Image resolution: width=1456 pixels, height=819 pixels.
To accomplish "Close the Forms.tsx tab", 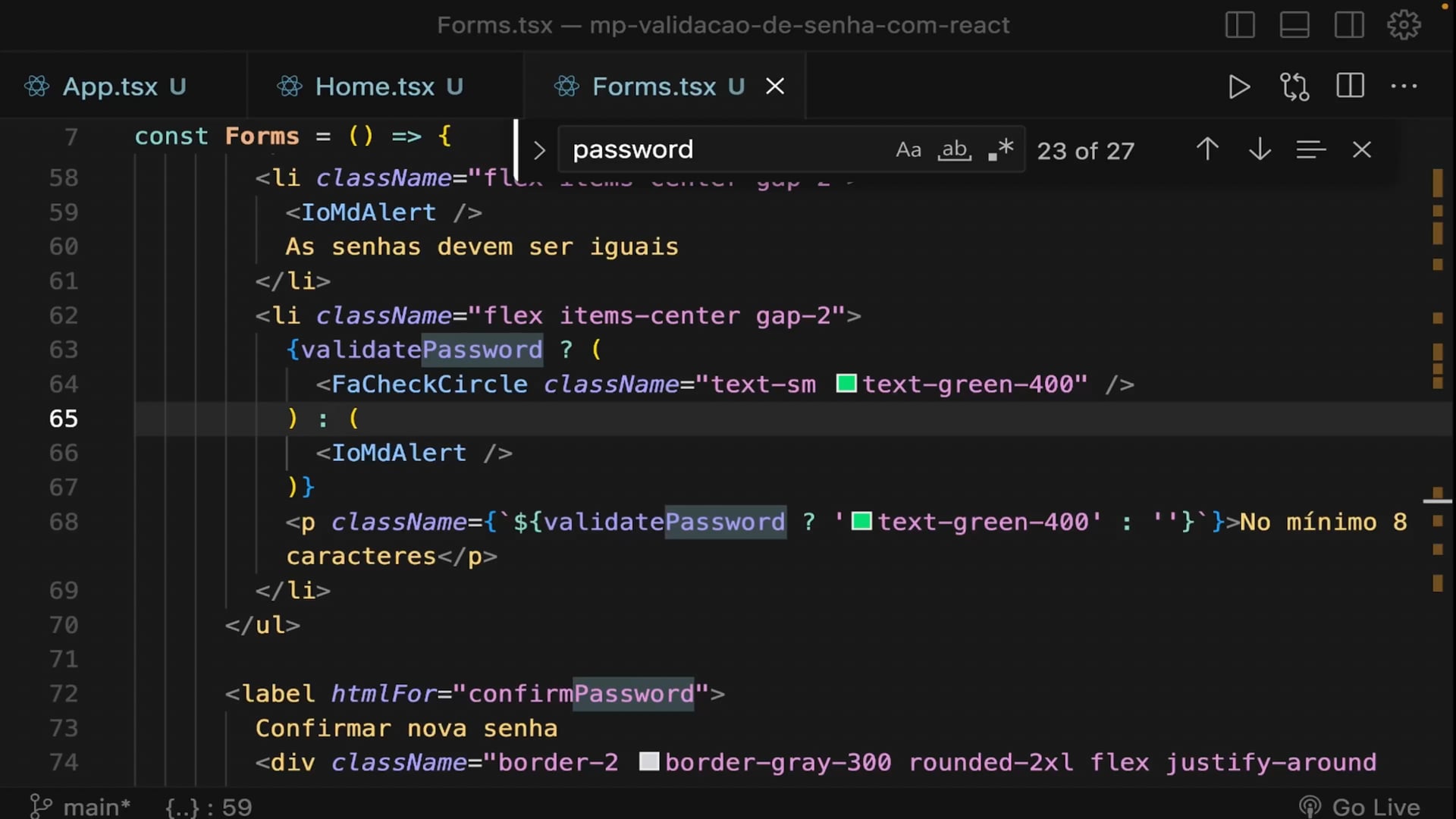I will point(775,86).
